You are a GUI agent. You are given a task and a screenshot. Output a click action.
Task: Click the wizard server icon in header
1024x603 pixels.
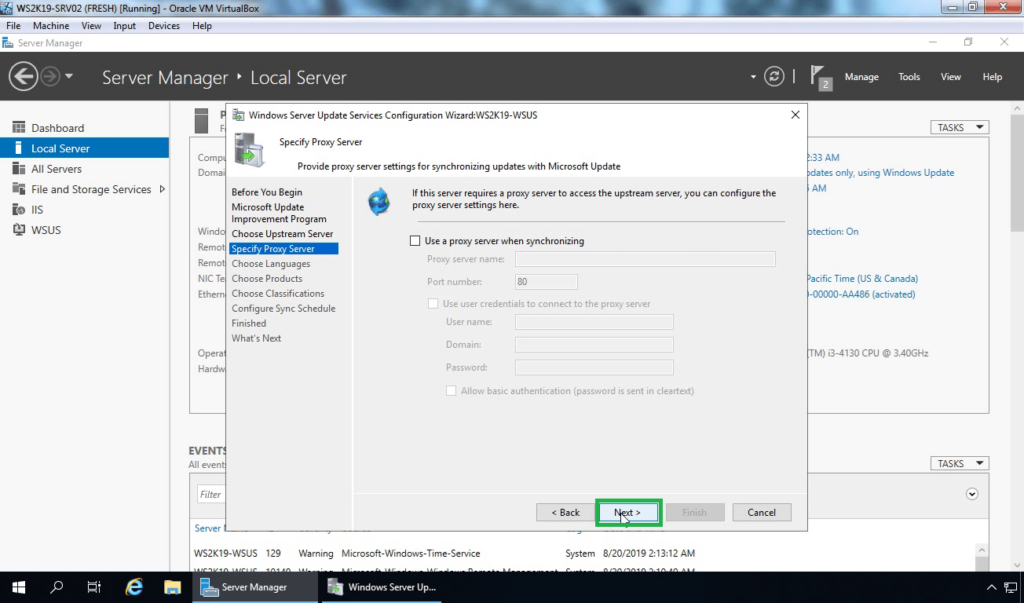(249, 151)
